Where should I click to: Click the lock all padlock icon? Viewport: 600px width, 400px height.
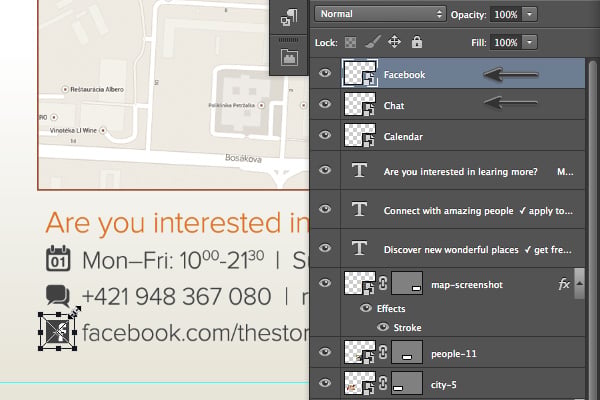[x=417, y=42]
